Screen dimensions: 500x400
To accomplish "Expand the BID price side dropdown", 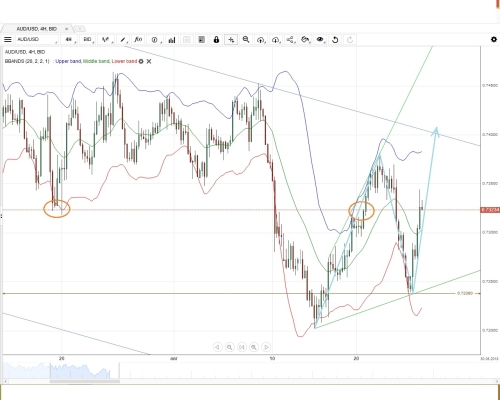I will point(88,40).
